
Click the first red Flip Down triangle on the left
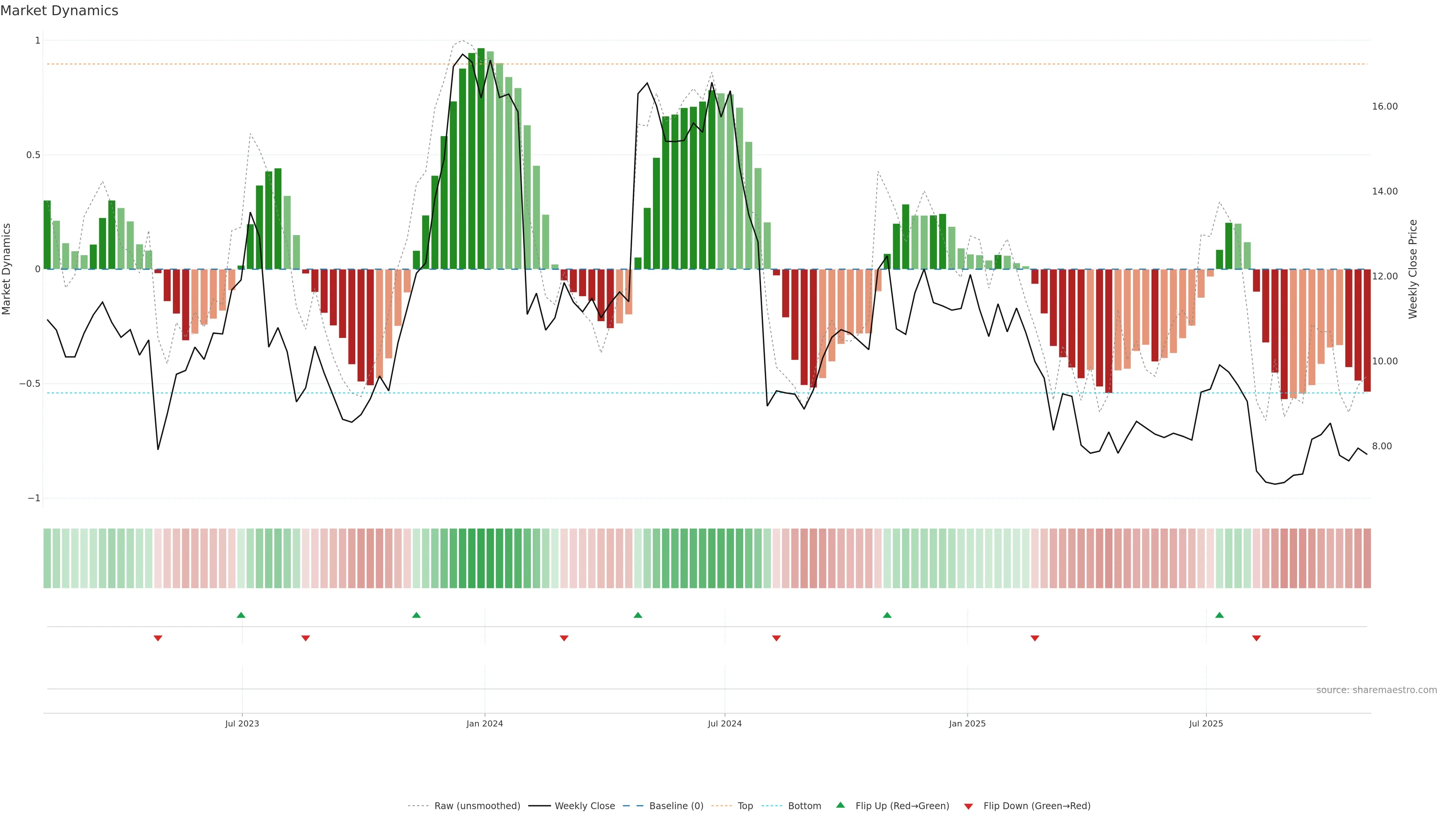158,638
